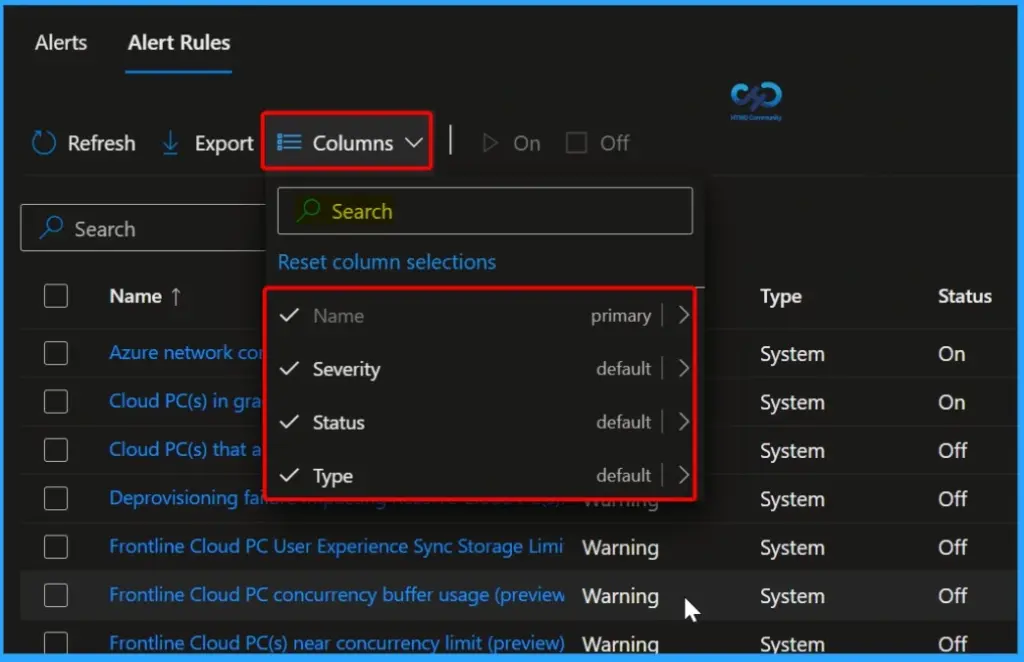Click System type in Cloud PC(s) in grace row
Image resolution: width=1024 pixels, height=662 pixels.
tap(792, 403)
